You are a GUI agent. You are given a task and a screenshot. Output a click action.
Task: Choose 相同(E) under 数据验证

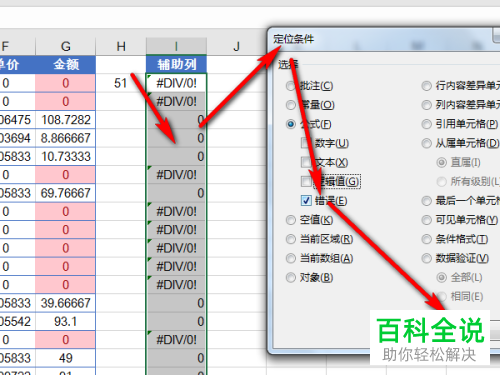pyautogui.click(x=442, y=296)
